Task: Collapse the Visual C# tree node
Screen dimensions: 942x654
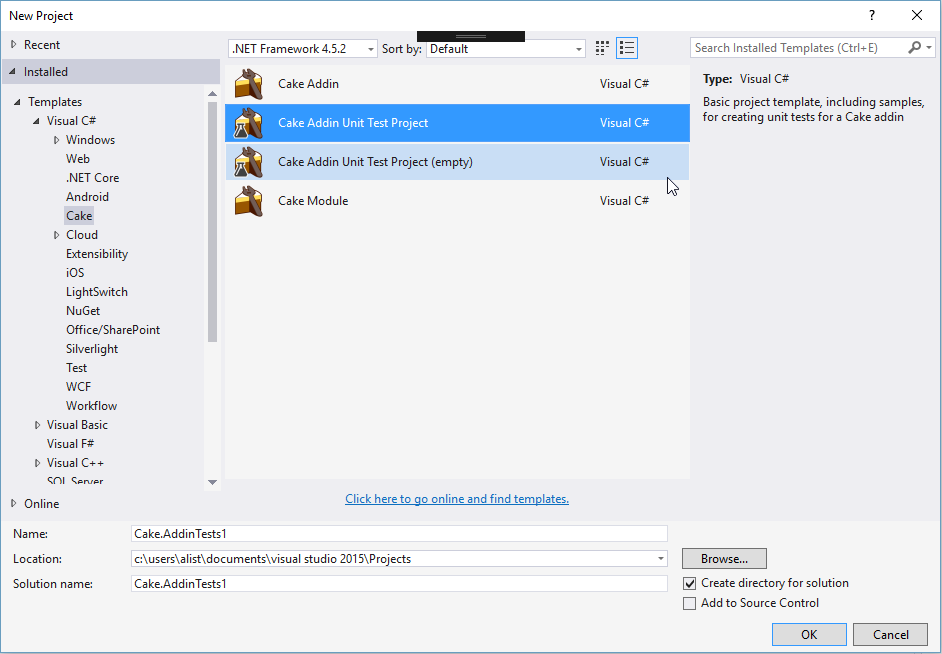Action: 36,121
